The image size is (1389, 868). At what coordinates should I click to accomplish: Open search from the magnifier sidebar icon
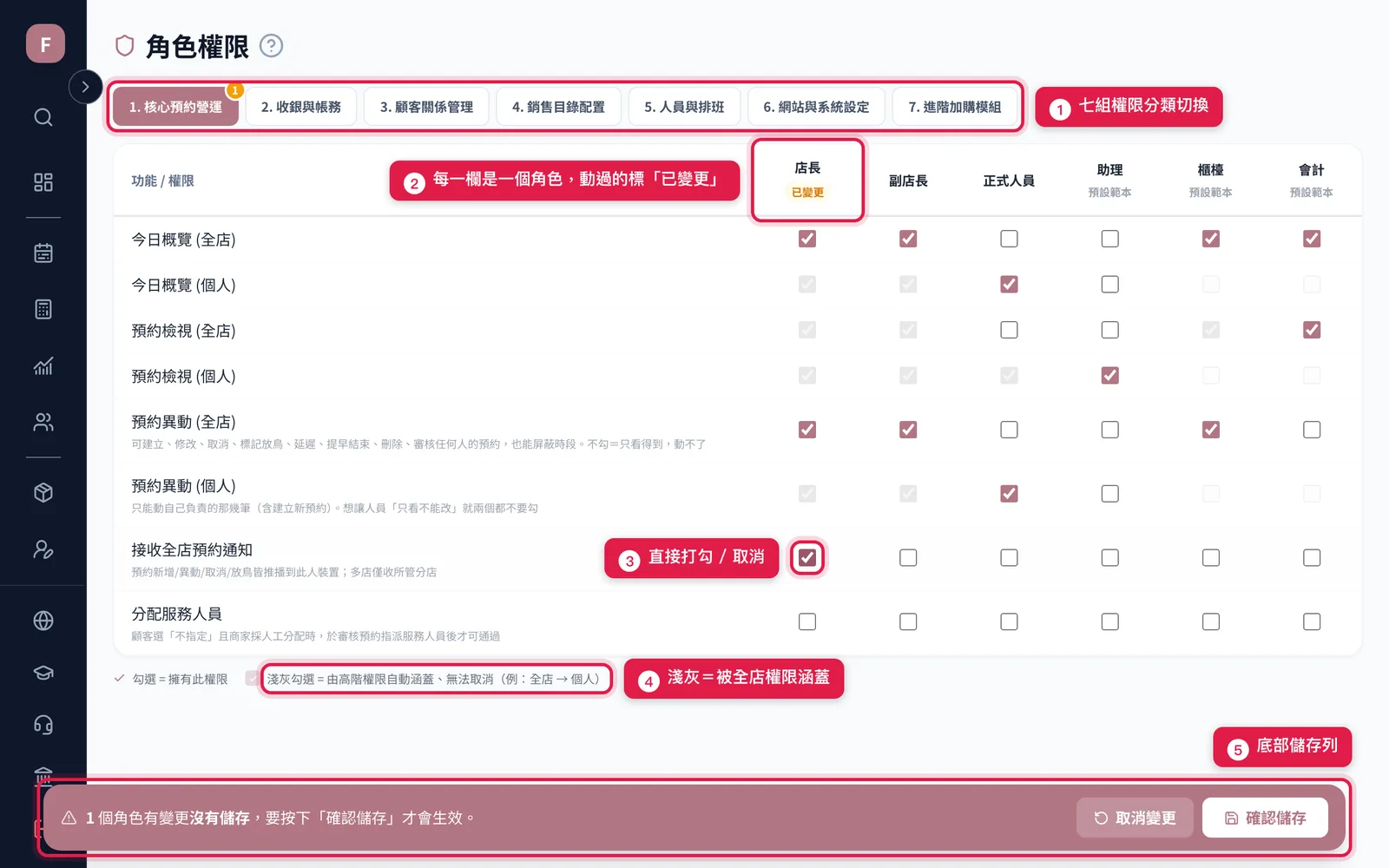[x=43, y=117]
